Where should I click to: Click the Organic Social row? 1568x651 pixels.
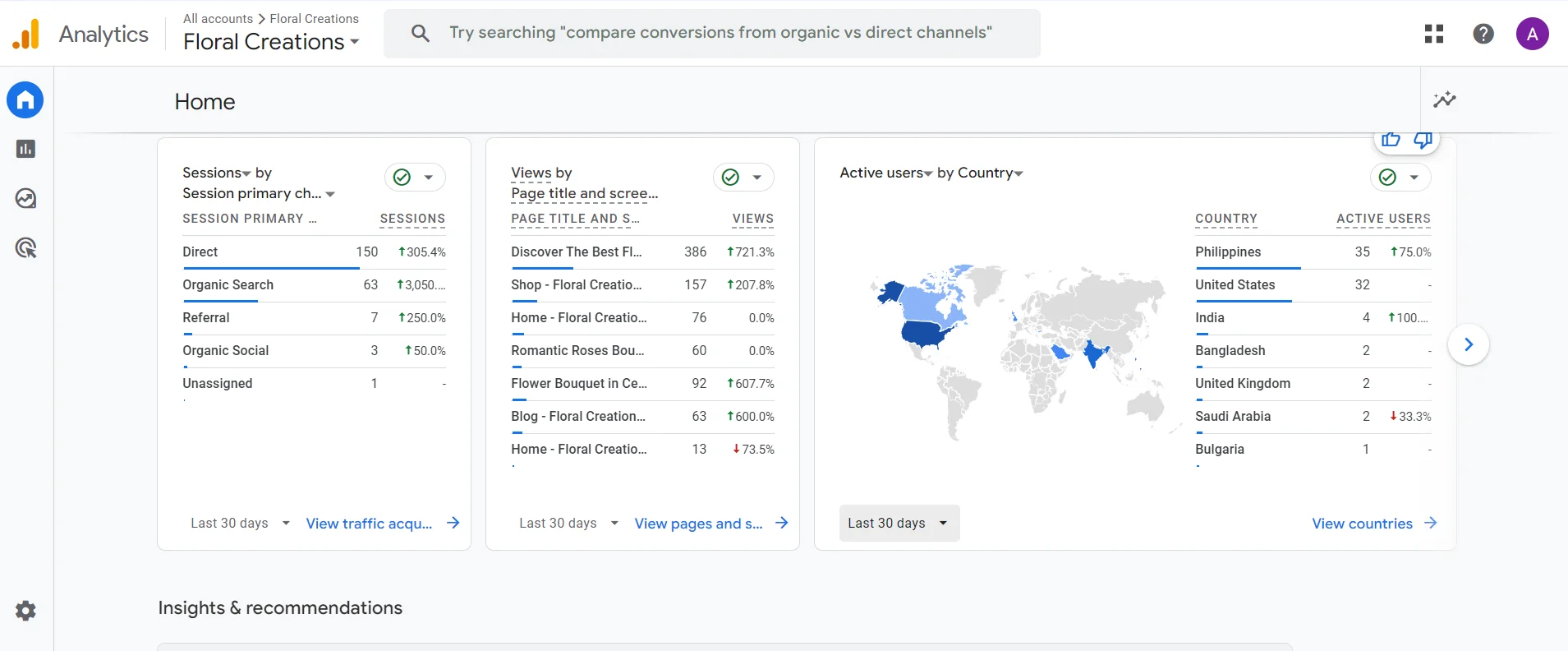tap(314, 351)
